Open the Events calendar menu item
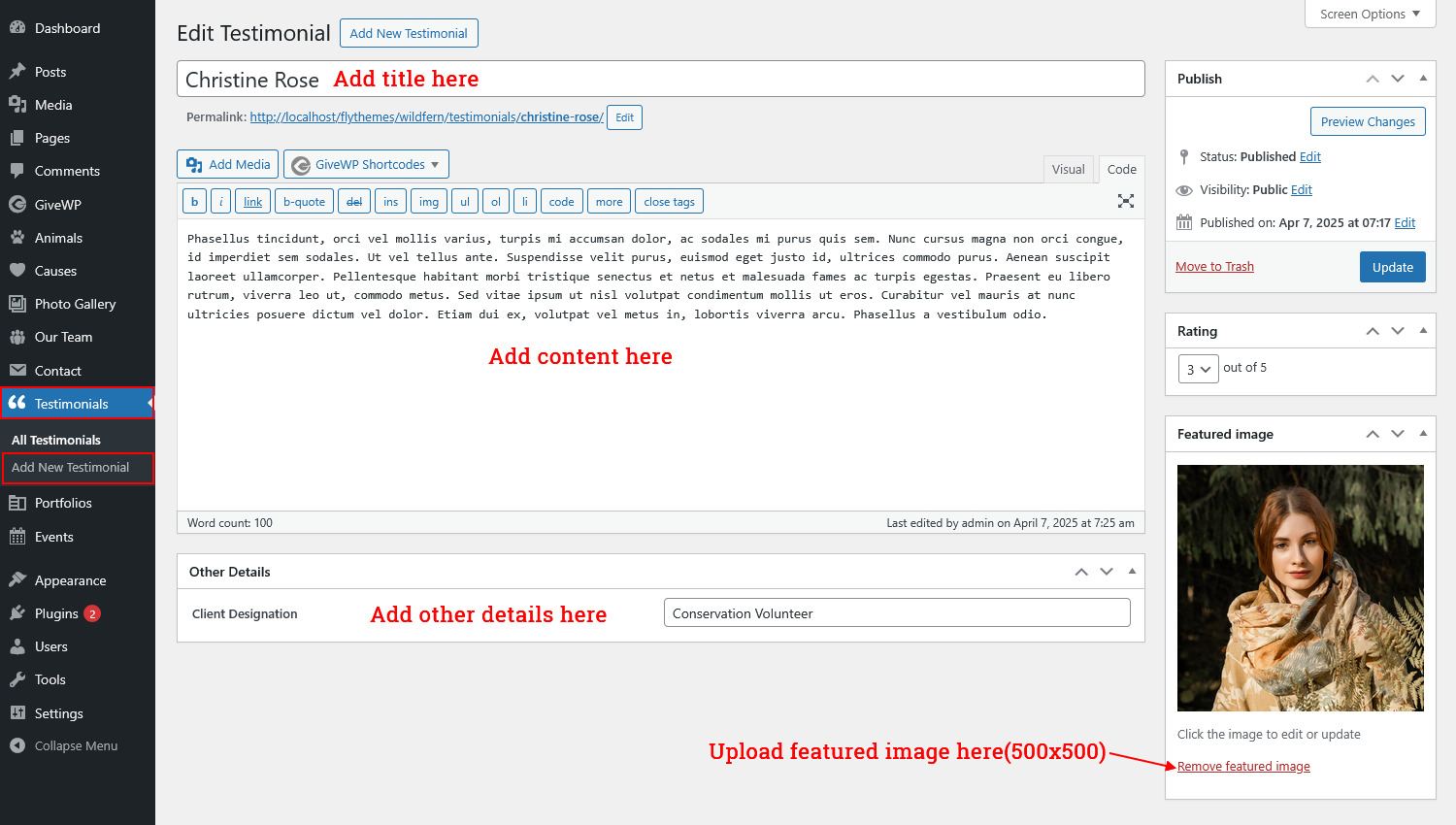 tap(53, 537)
